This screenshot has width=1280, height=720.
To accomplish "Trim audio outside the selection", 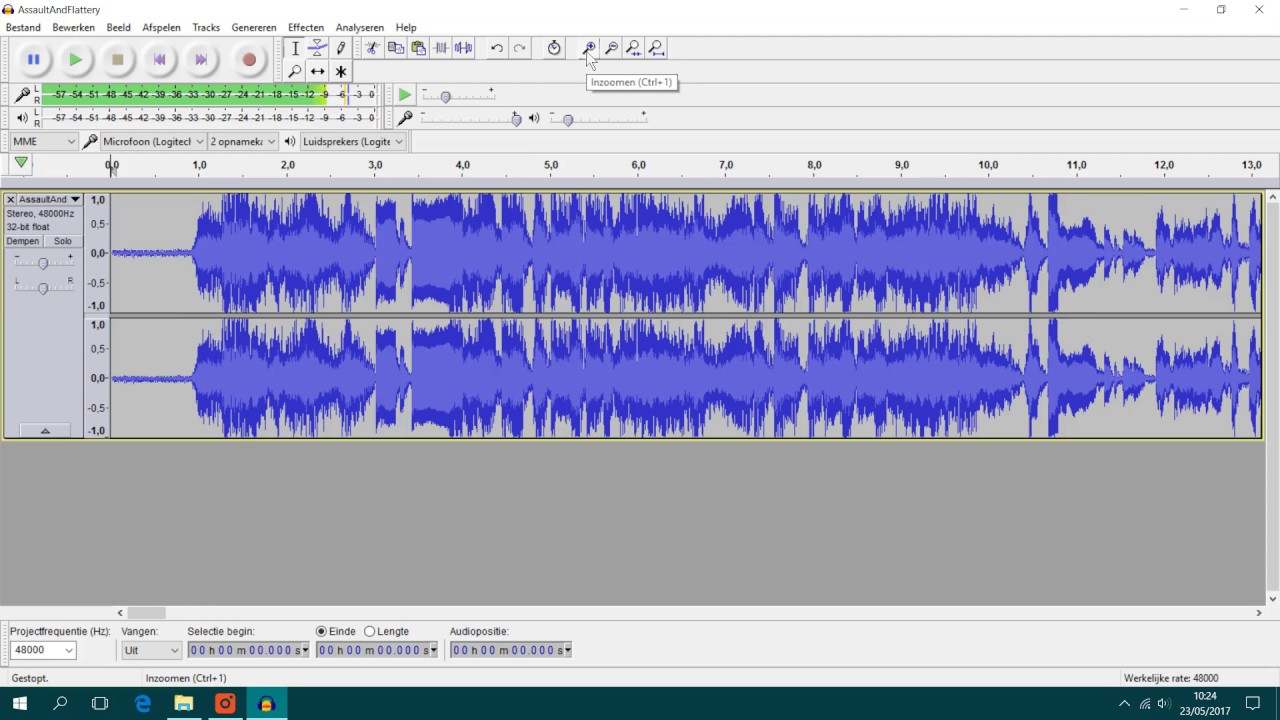I will 441,48.
